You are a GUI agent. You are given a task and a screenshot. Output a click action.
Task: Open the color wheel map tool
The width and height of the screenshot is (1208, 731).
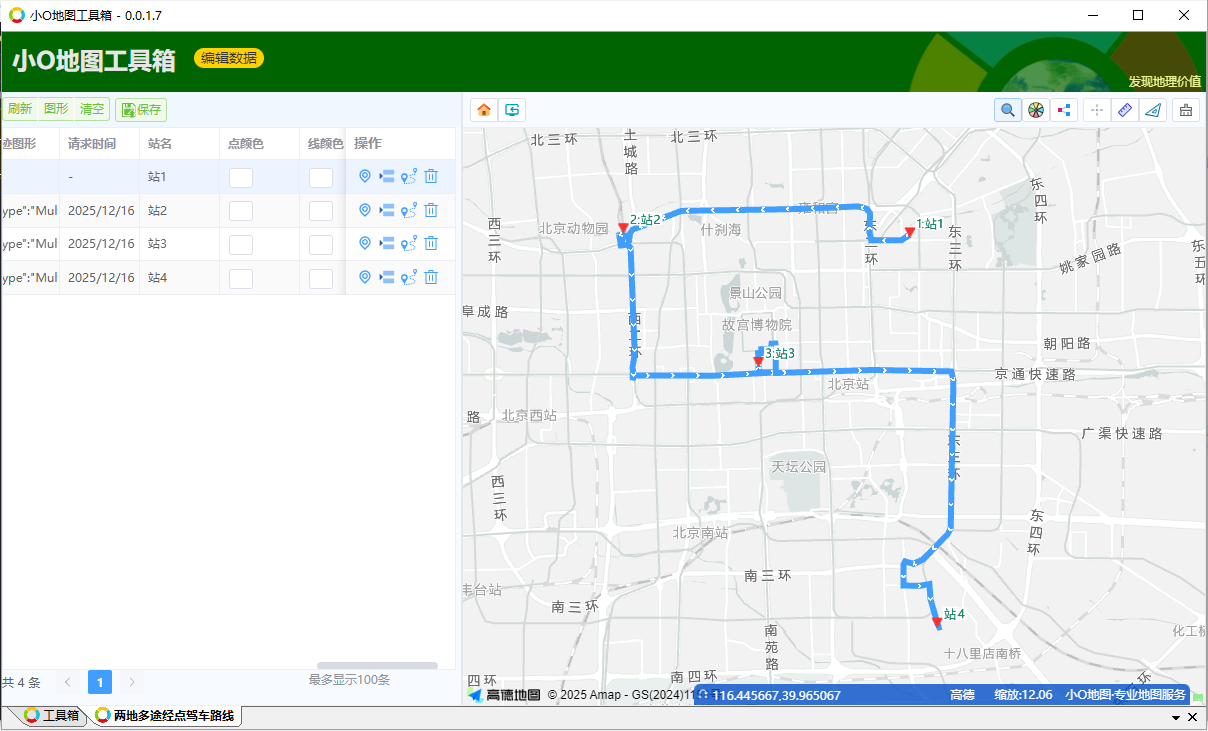click(x=1036, y=110)
